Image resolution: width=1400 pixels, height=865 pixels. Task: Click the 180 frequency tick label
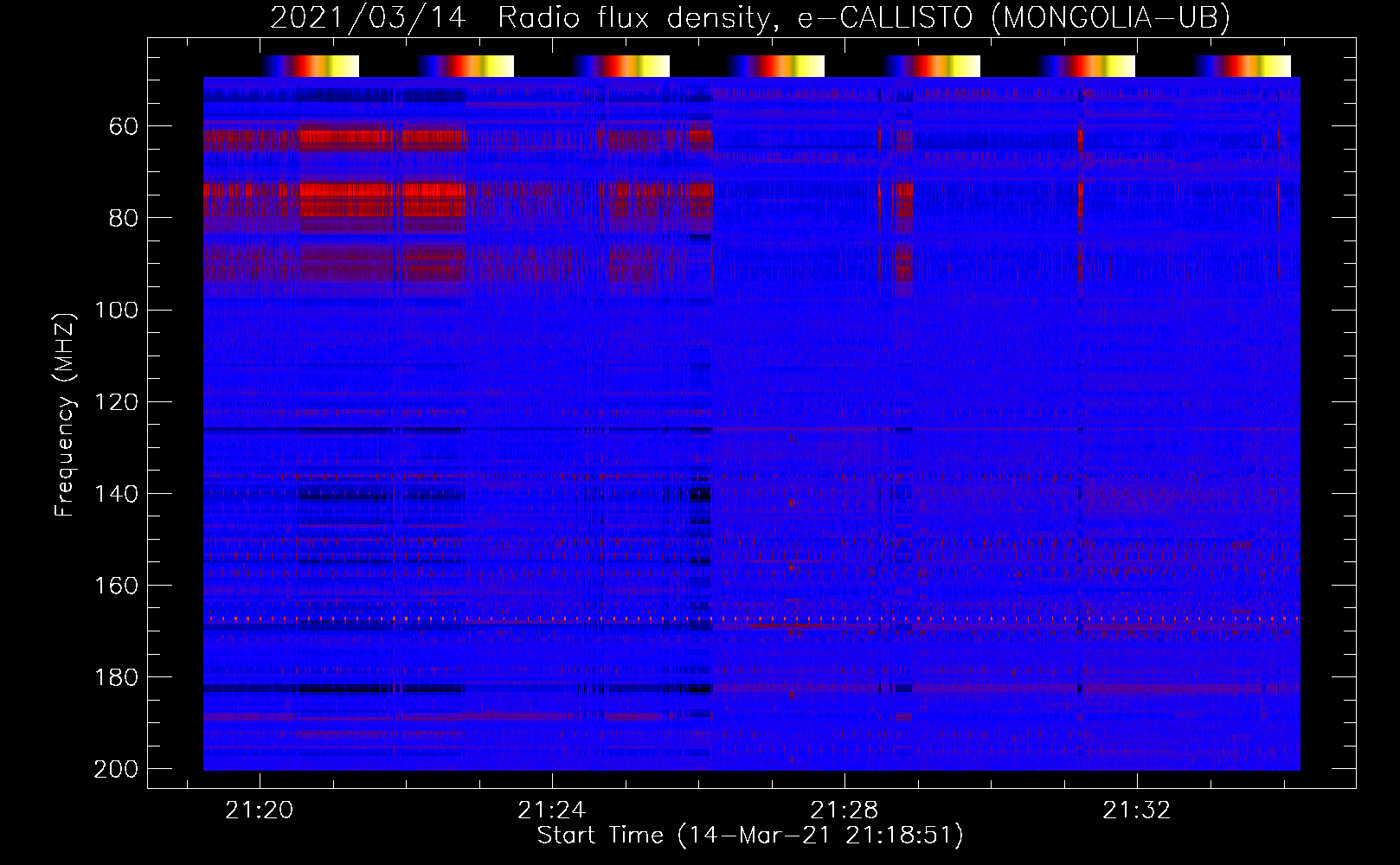[x=117, y=676]
